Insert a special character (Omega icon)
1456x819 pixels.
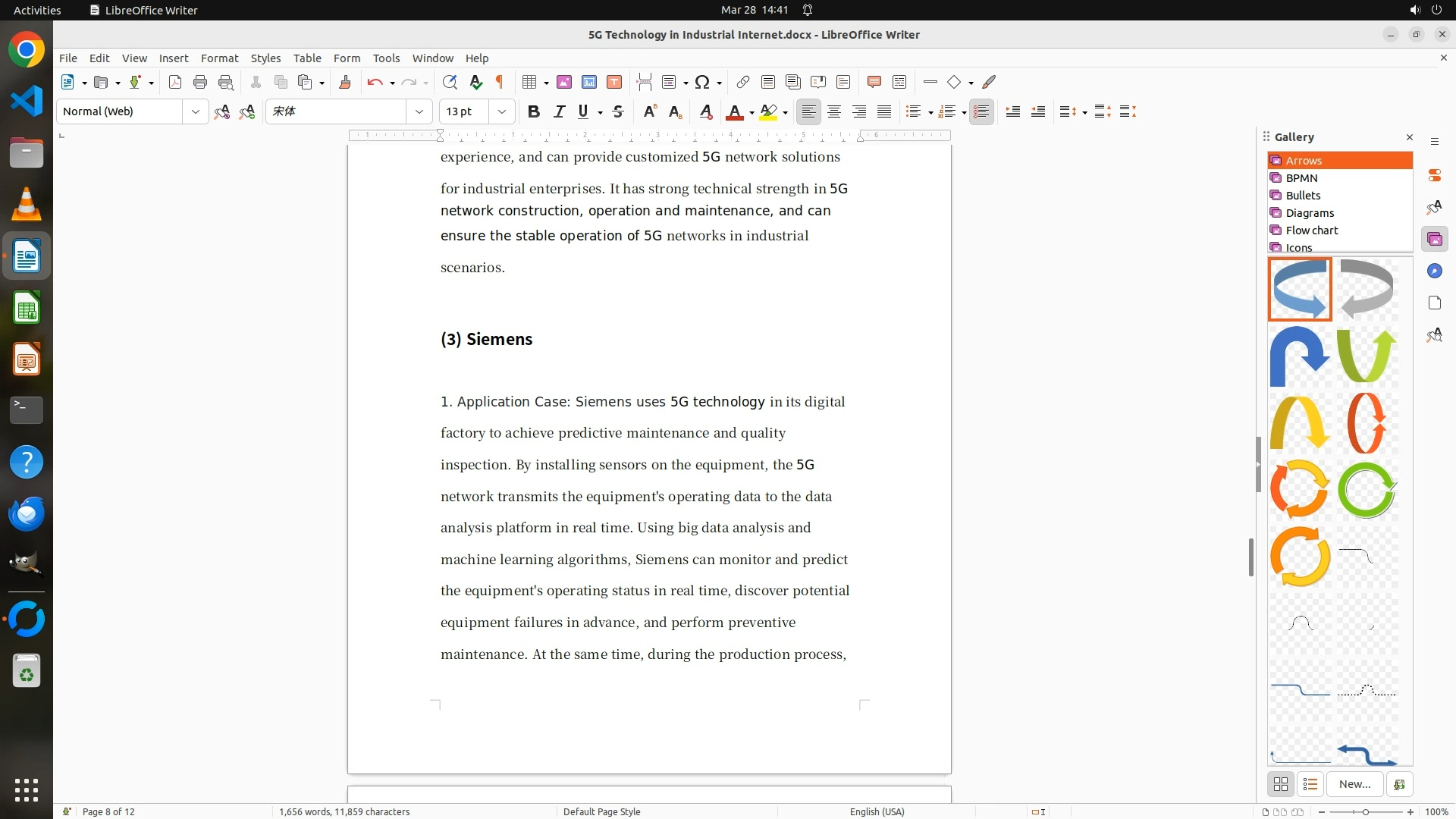702,82
